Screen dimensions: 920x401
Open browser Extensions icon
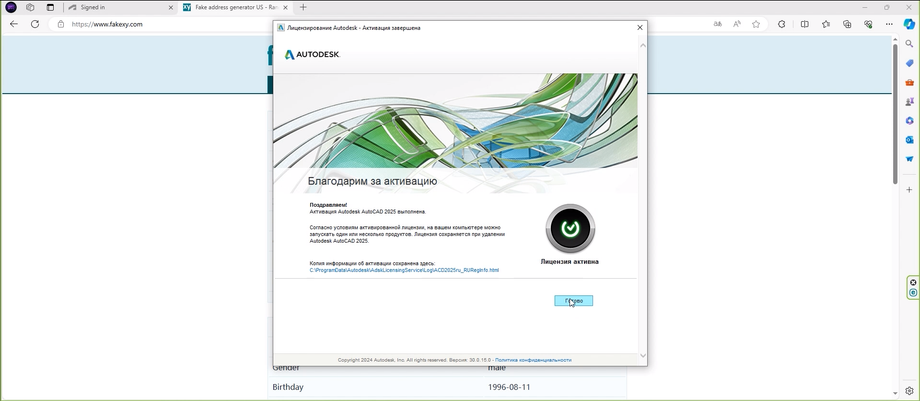pos(782,24)
